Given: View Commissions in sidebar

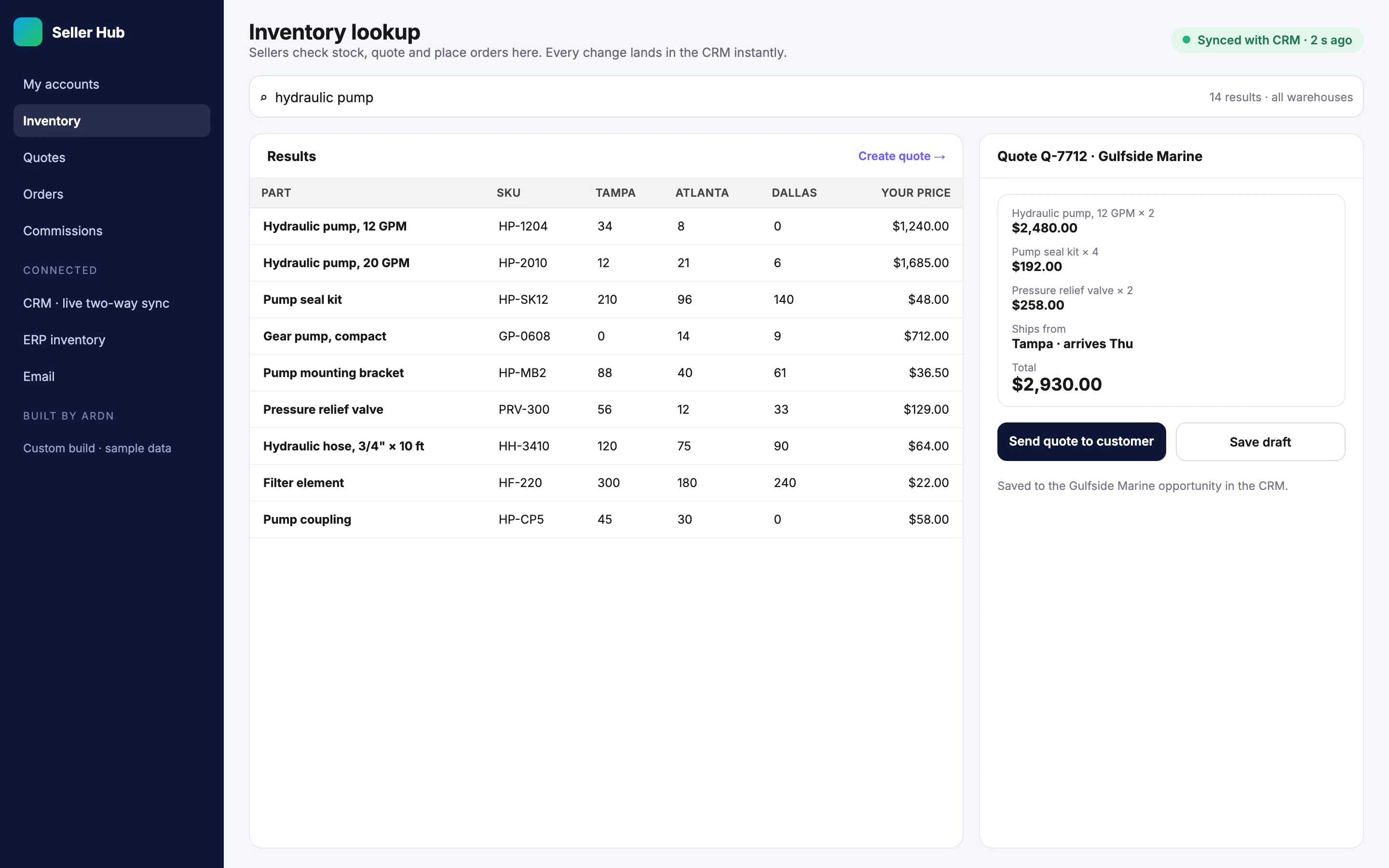Looking at the screenshot, I should (112, 231).
